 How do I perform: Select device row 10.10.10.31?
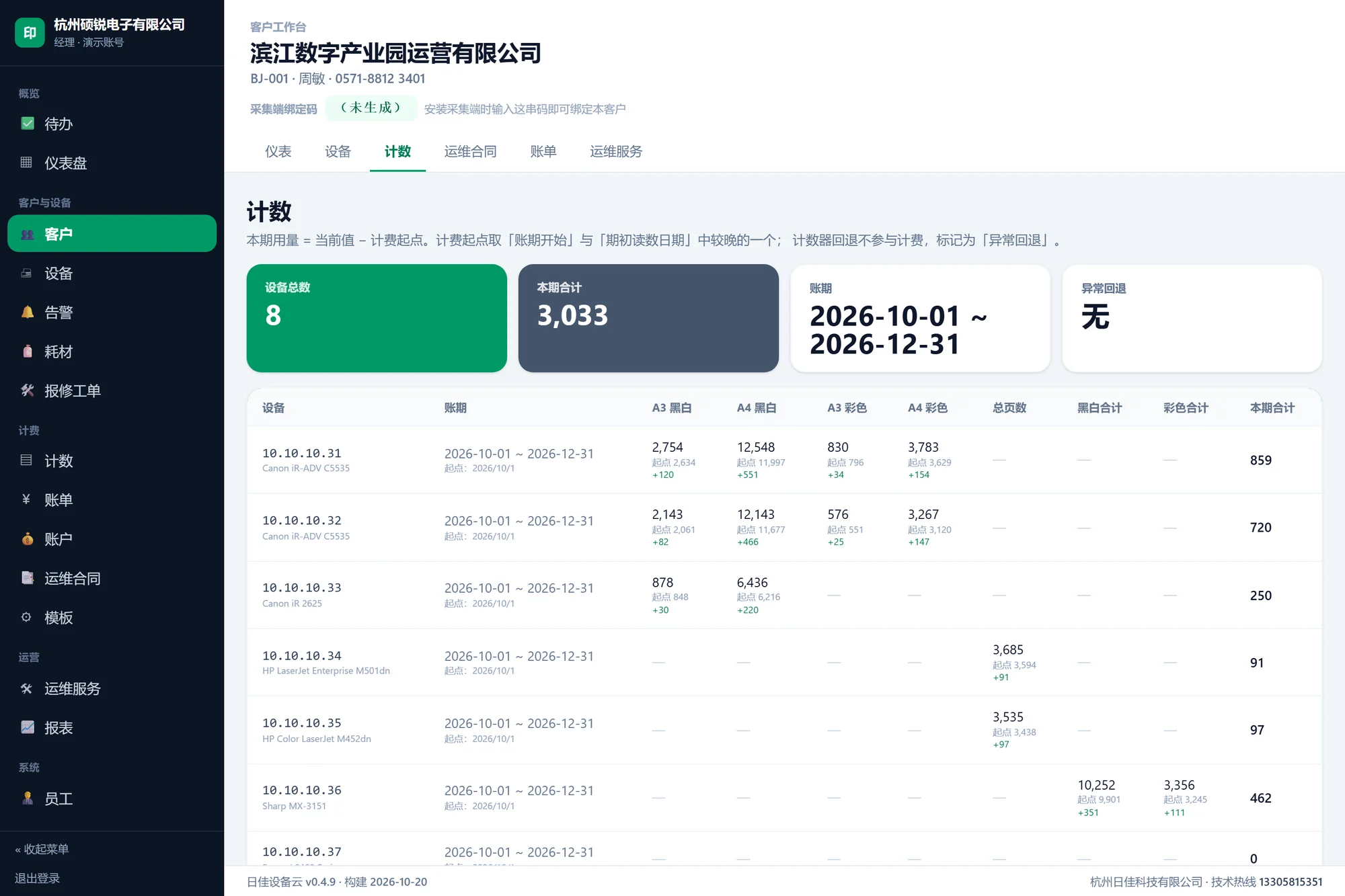[784, 460]
